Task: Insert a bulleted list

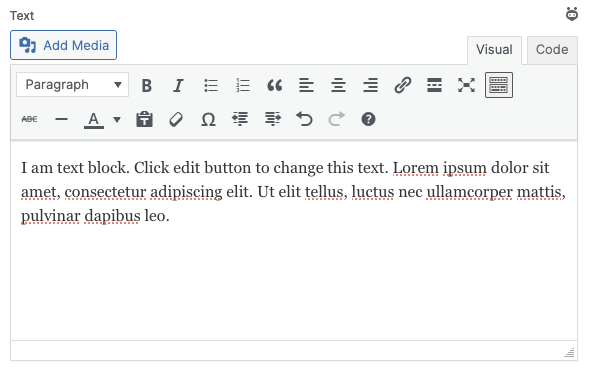Action: coord(211,85)
